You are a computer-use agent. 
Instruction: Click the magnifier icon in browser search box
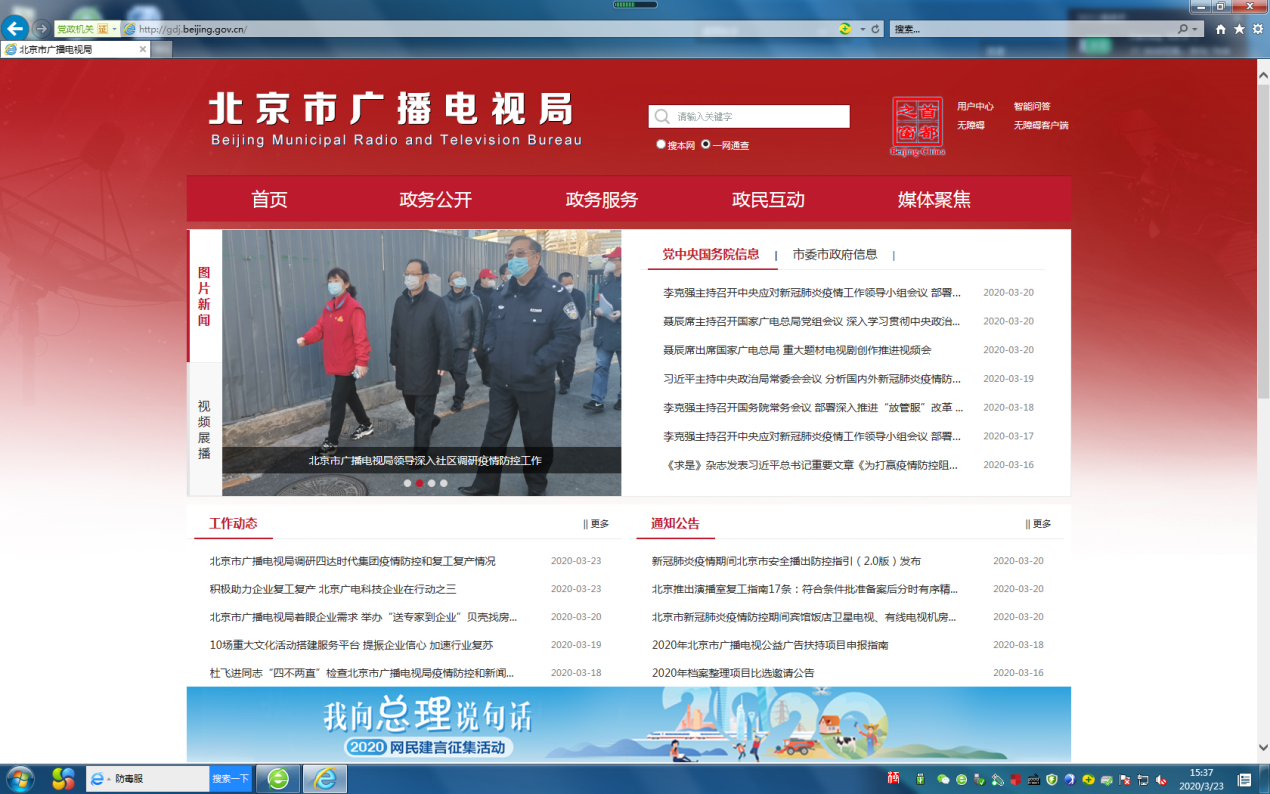(x=1182, y=29)
